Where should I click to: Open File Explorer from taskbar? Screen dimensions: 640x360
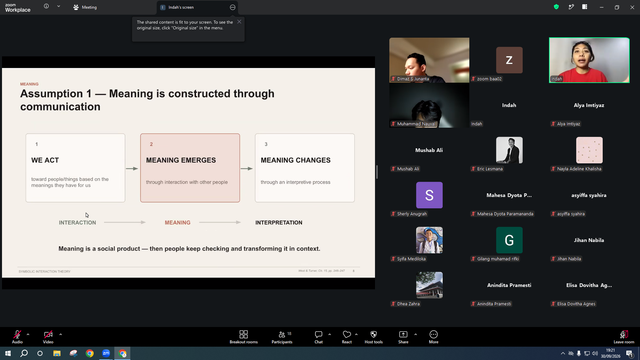pyautogui.click(x=57, y=353)
